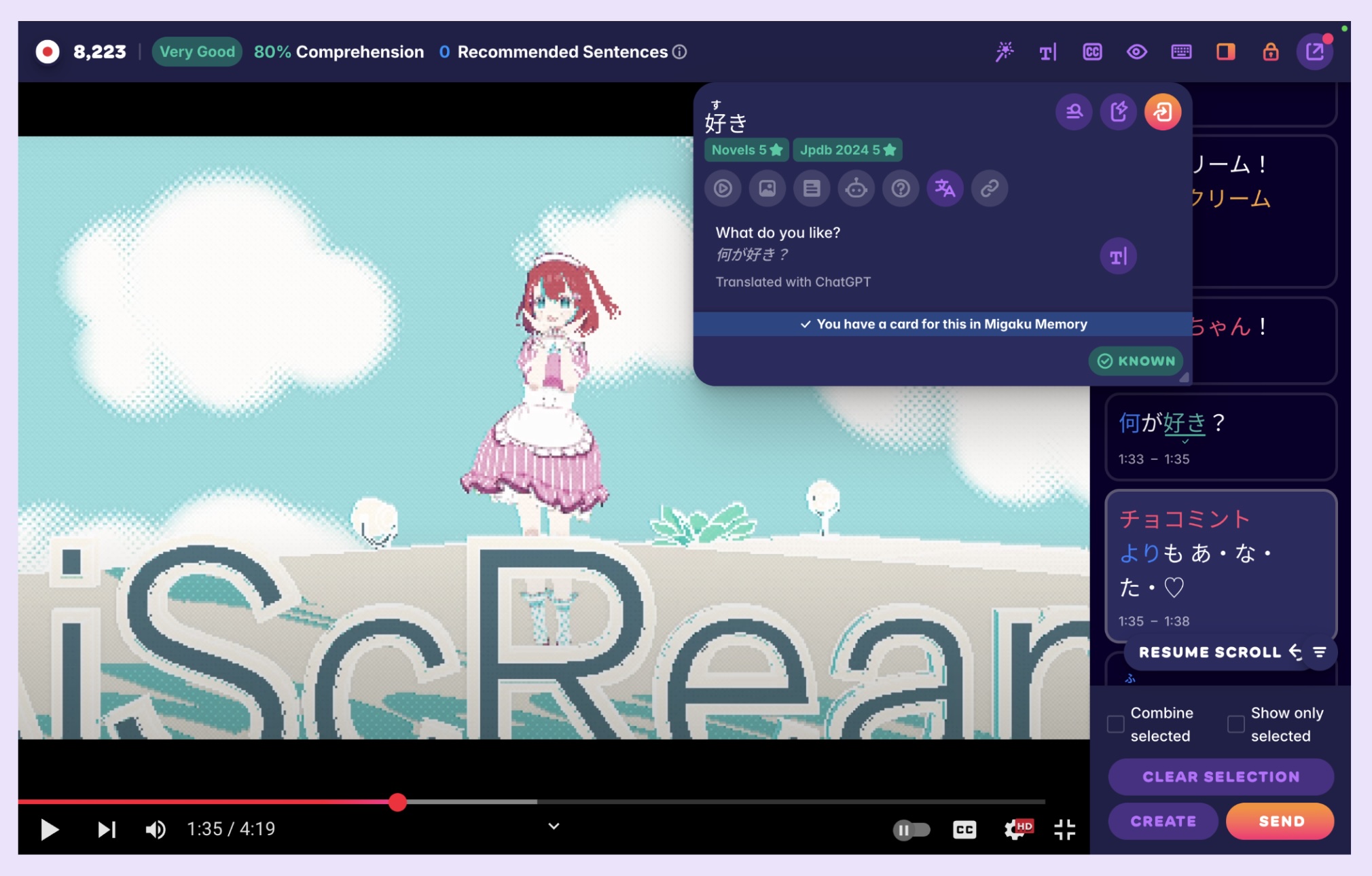Image resolution: width=1372 pixels, height=876 pixels.
Task: Open subtitle CC settings in top toolbar
Action: 1091,52
